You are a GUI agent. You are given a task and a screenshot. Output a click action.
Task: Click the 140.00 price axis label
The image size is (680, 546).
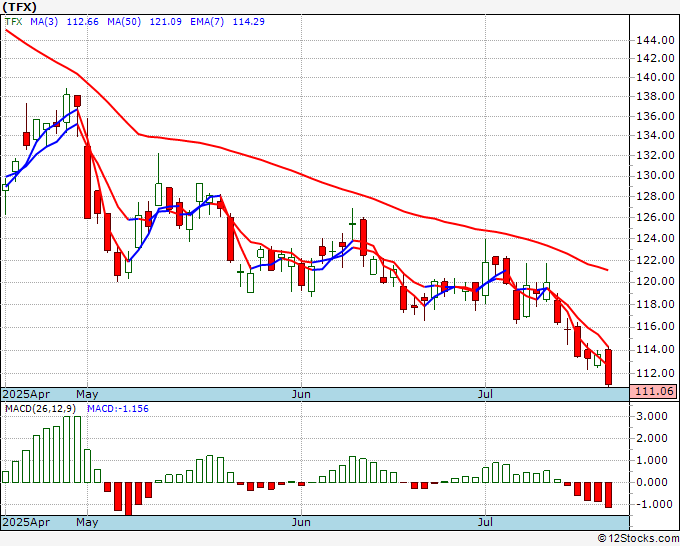(x=655, y=77)
